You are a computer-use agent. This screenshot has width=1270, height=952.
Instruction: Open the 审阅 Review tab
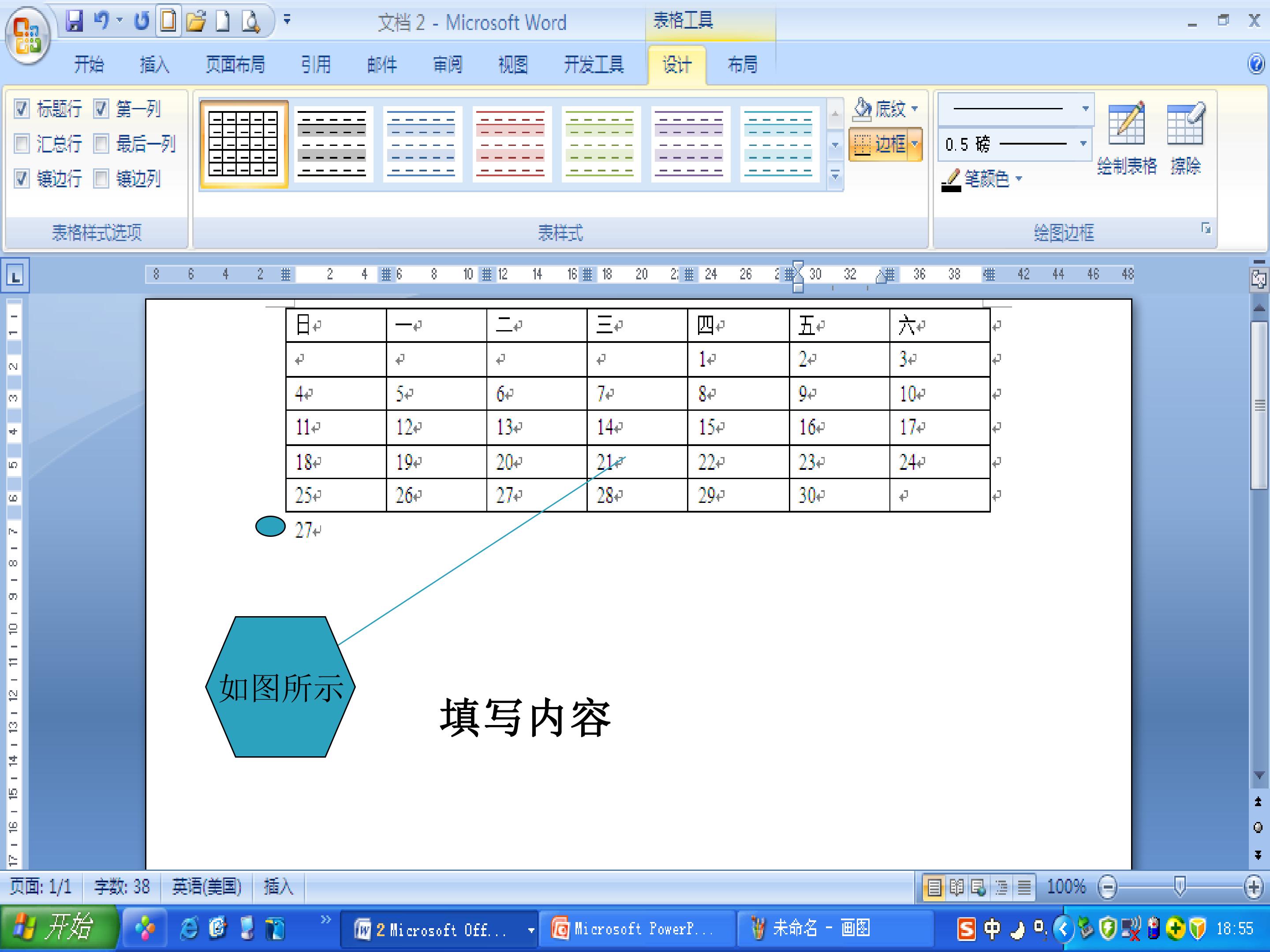447,64
